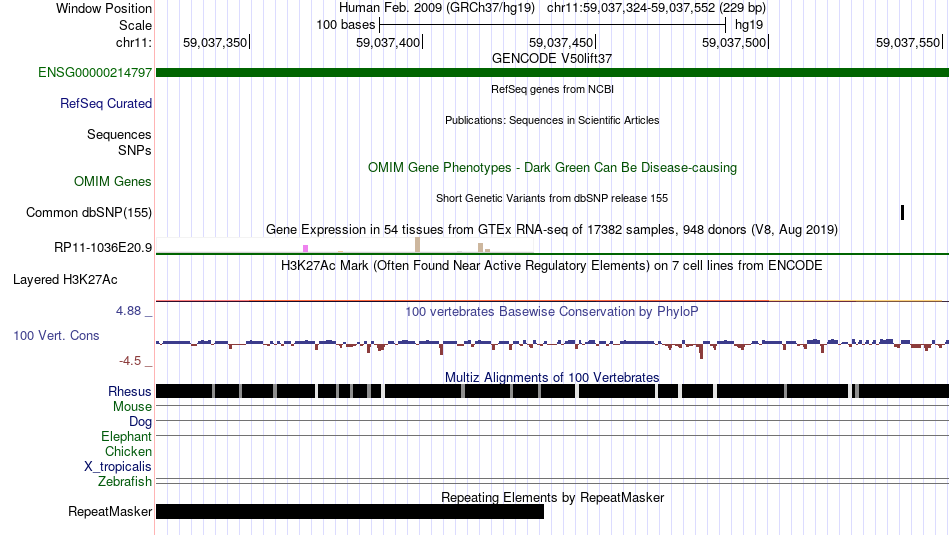Image resolution: width=950 pixels, height=535 pixels.
Task: Click the Common dbSNP(155) label
Action: (88, 213)
